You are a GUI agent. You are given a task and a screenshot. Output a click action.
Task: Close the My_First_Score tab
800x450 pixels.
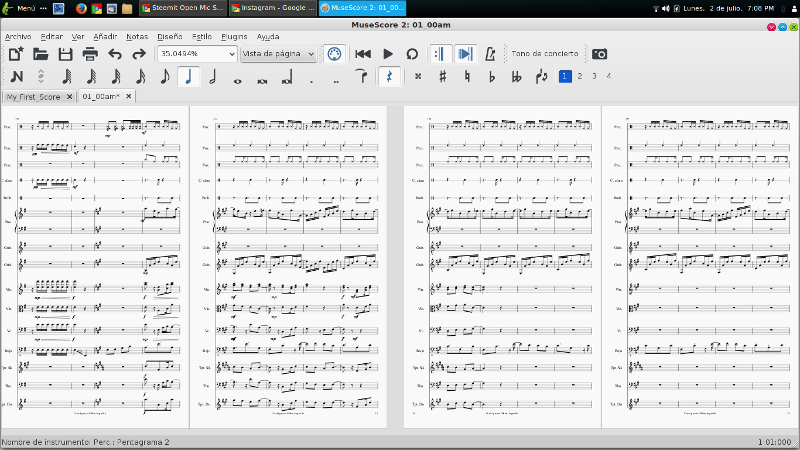(x=69, y=96)
